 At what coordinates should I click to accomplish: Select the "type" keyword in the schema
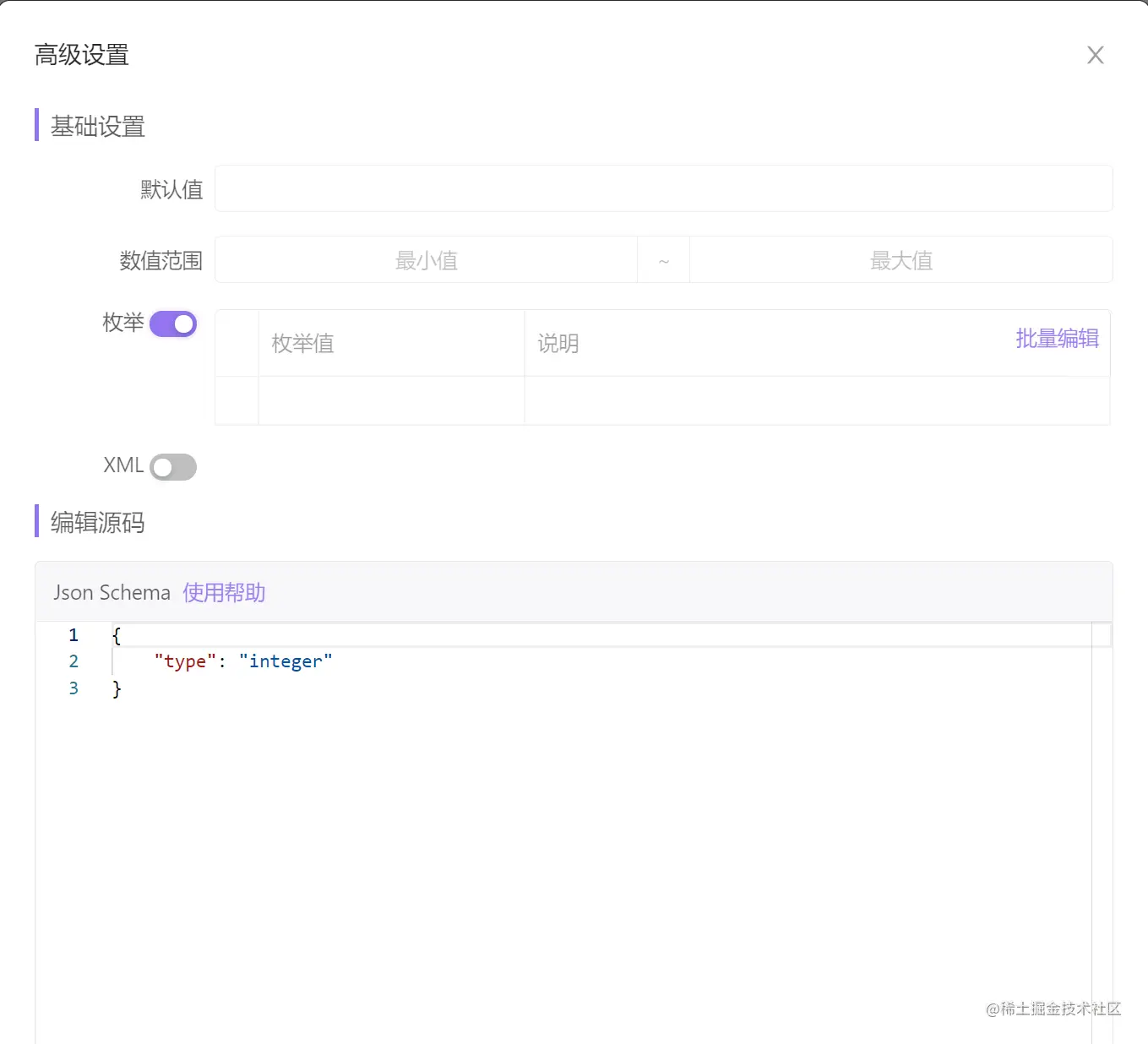pos(184,661)
